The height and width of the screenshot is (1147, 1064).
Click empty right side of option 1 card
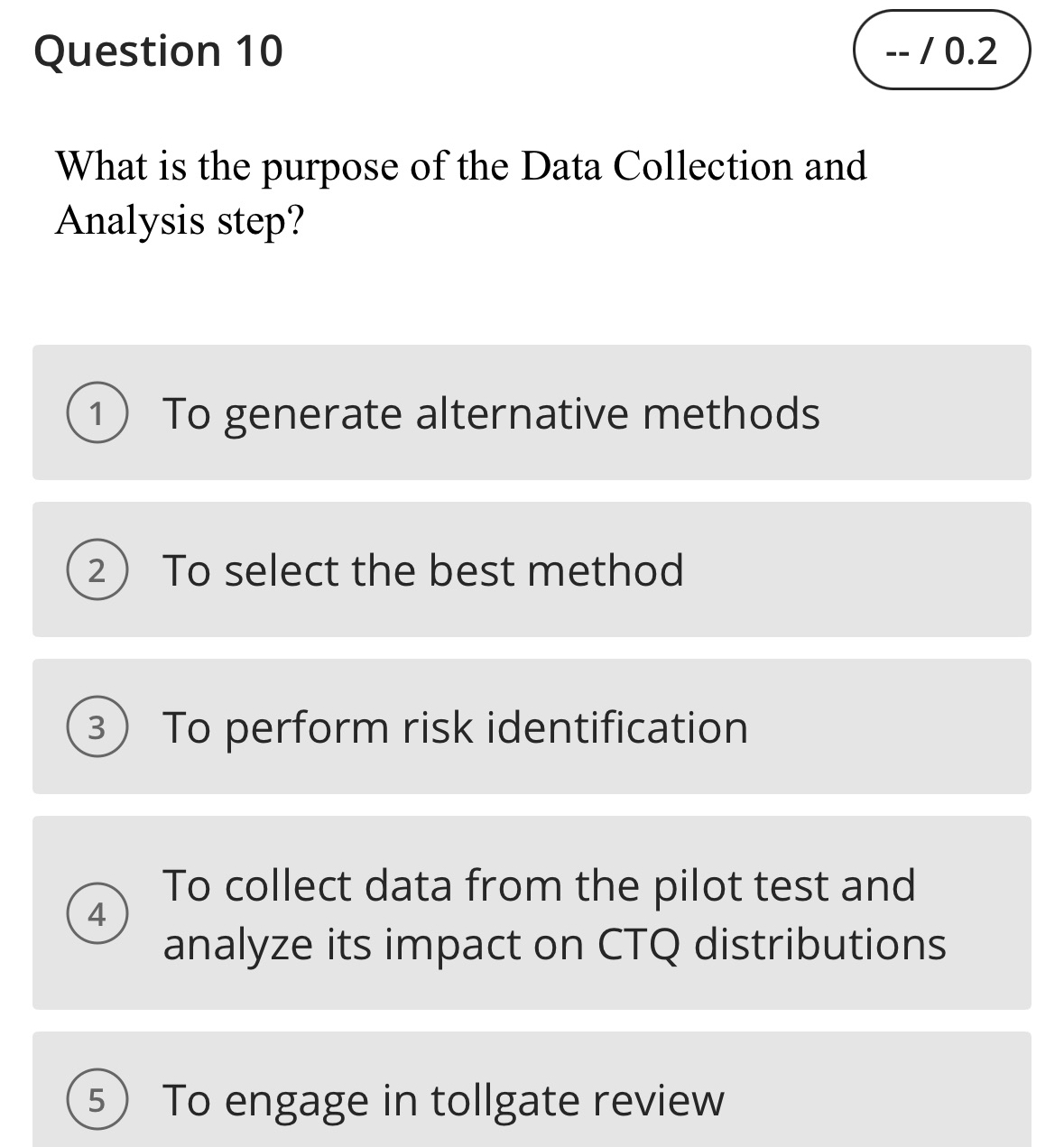tap(930, 414)
